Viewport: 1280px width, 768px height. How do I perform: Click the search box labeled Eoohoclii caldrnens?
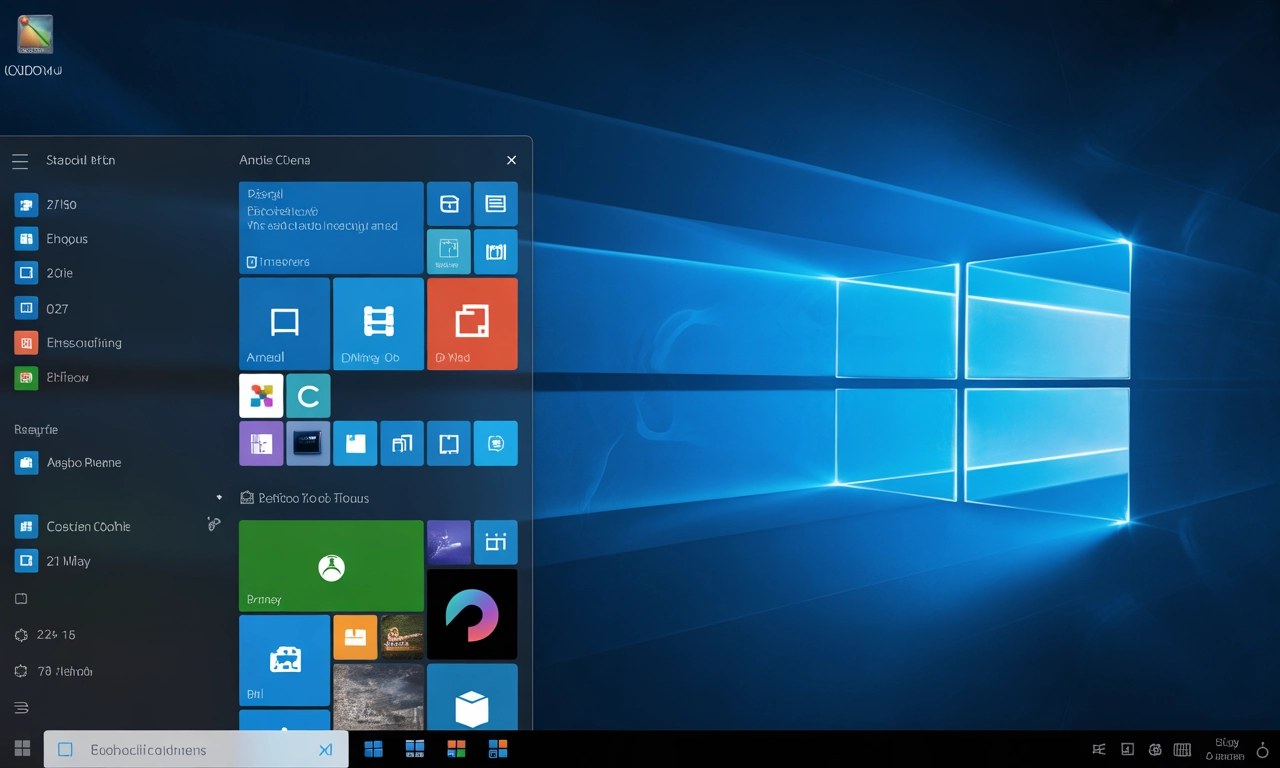click(x=196, y=749)
